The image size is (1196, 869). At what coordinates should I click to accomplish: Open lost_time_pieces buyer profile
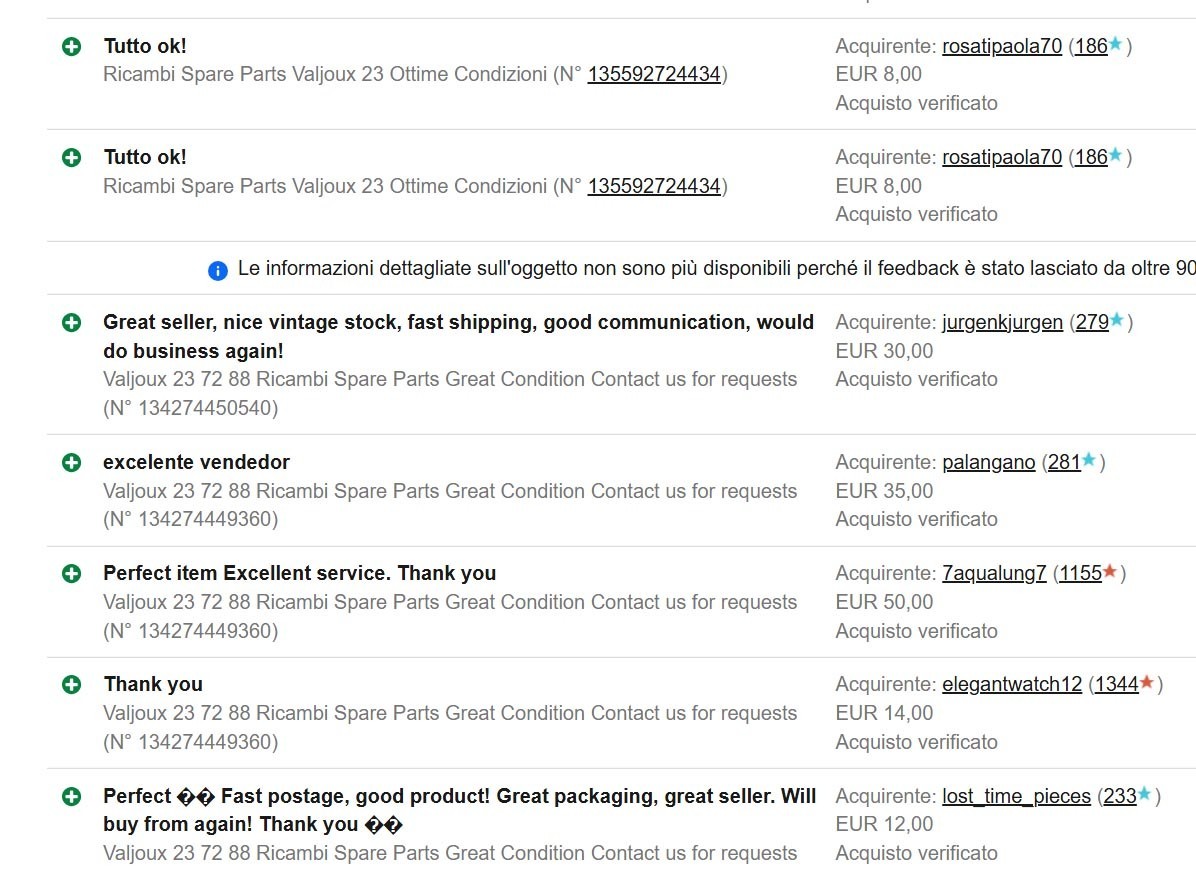click(x=1016, y=797)
